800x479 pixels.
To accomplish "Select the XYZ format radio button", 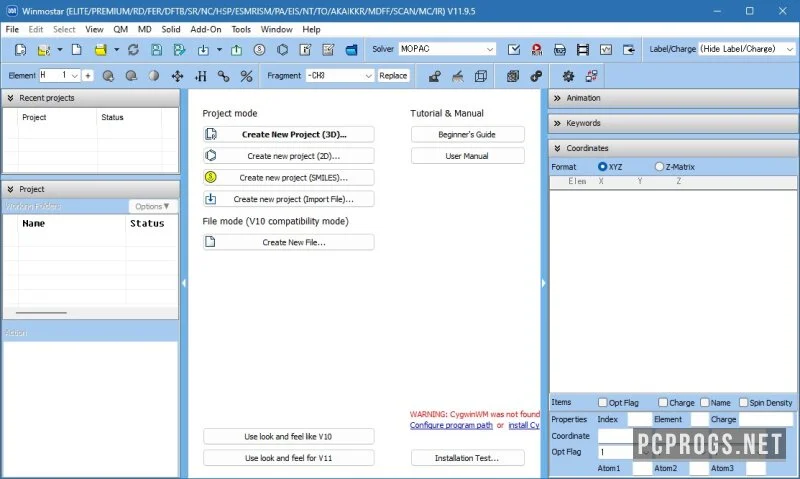I will (603, 166).
